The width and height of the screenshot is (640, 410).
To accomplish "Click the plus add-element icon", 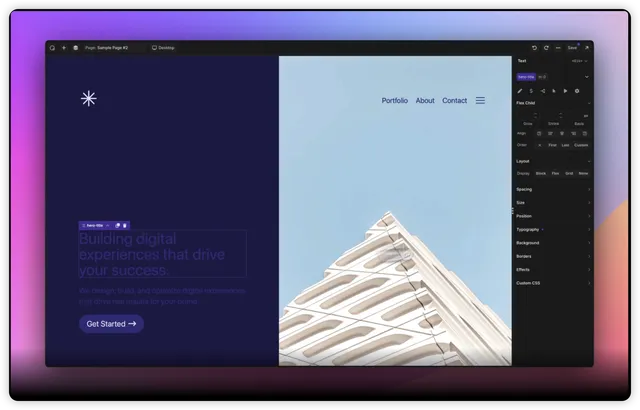I will click(64, 47).
